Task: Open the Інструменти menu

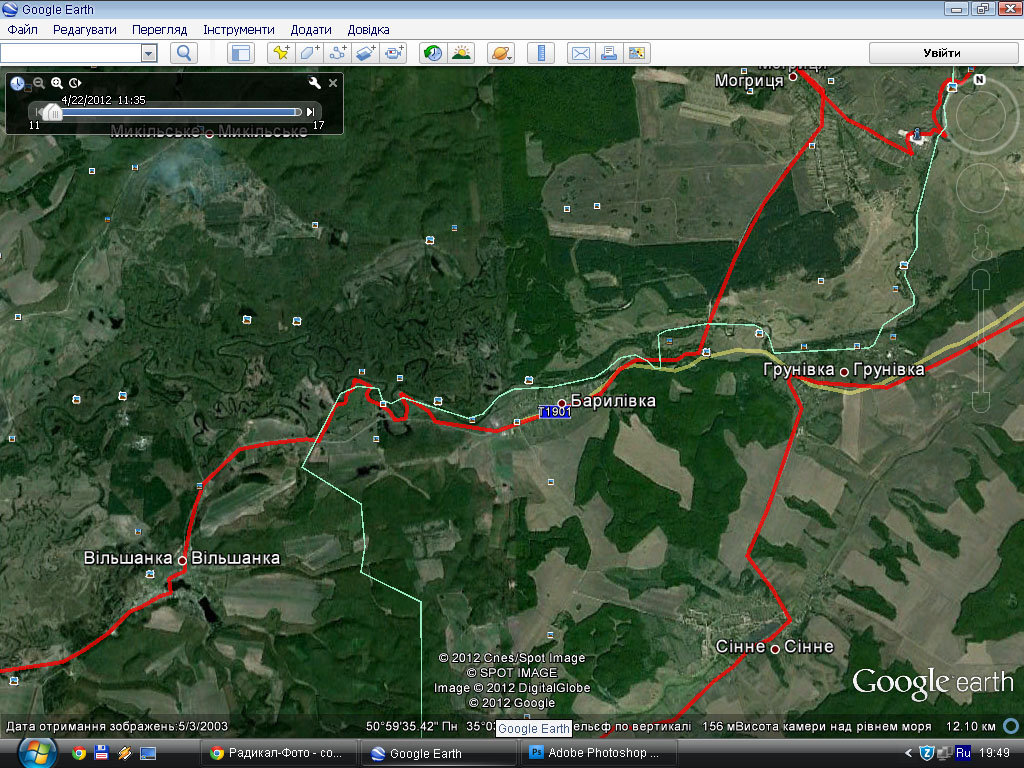Action: (x=238, y=30)
